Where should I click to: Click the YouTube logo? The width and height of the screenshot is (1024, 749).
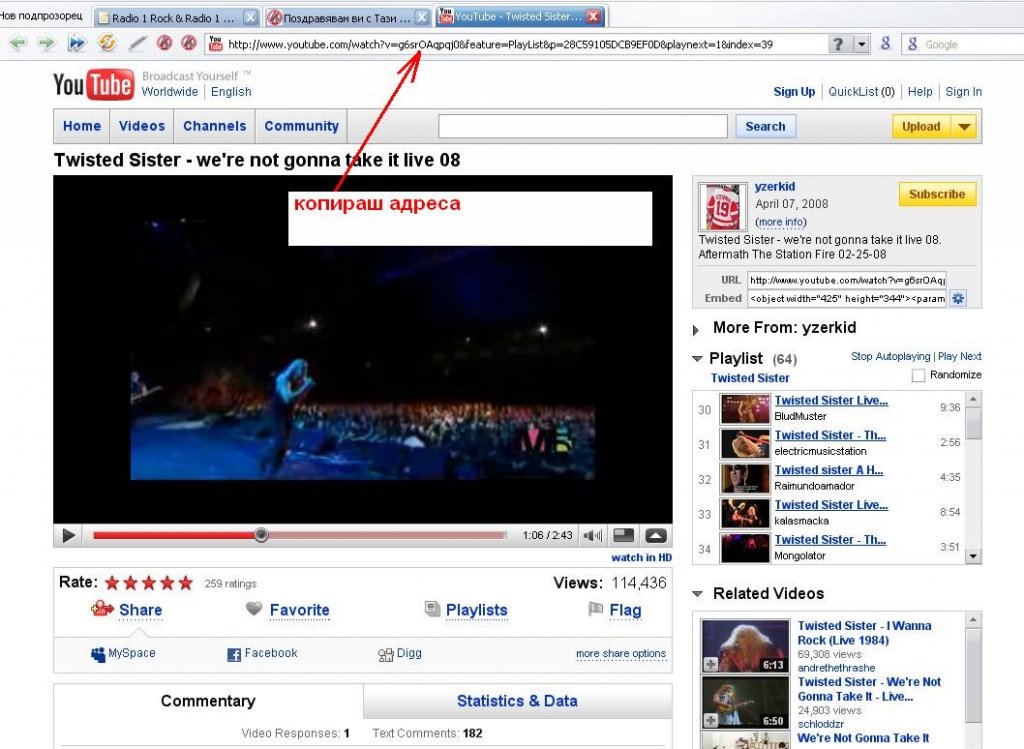(x=93, y=85)
